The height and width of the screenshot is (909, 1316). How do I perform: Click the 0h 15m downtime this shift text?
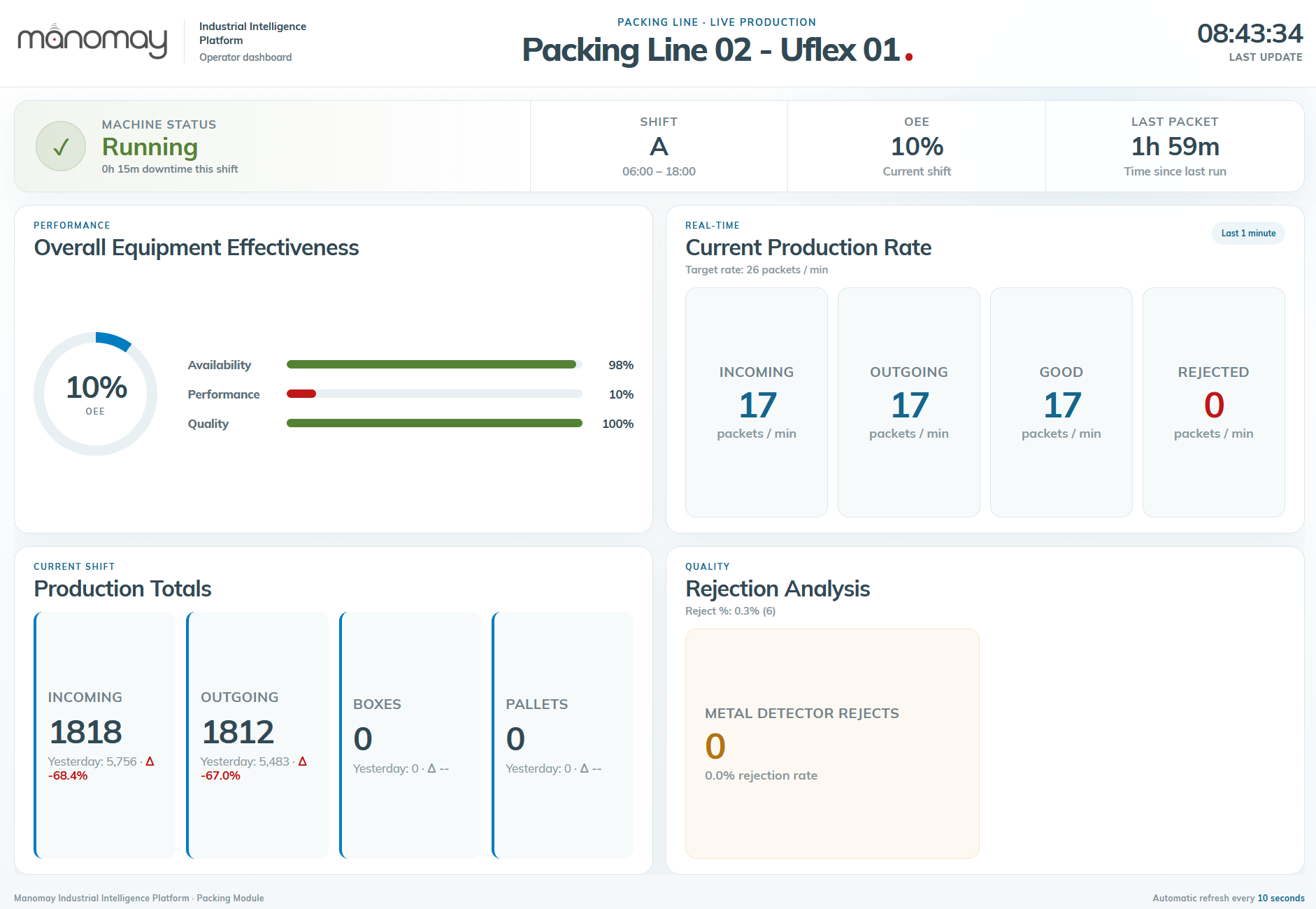pyautogui.click(x=170, y=169)
